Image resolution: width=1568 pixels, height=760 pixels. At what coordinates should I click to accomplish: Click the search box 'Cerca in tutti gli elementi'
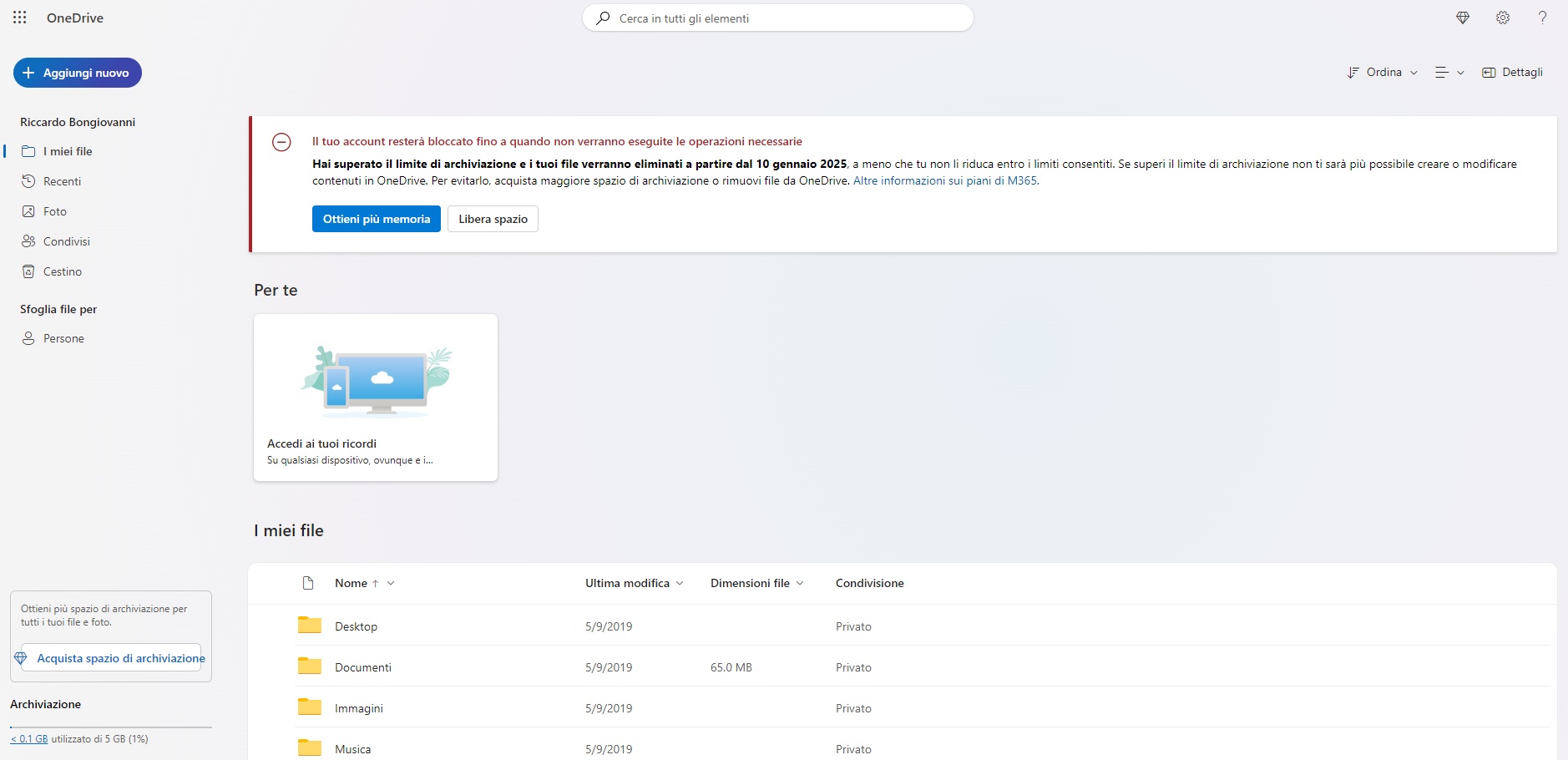(x=778, y=18)
